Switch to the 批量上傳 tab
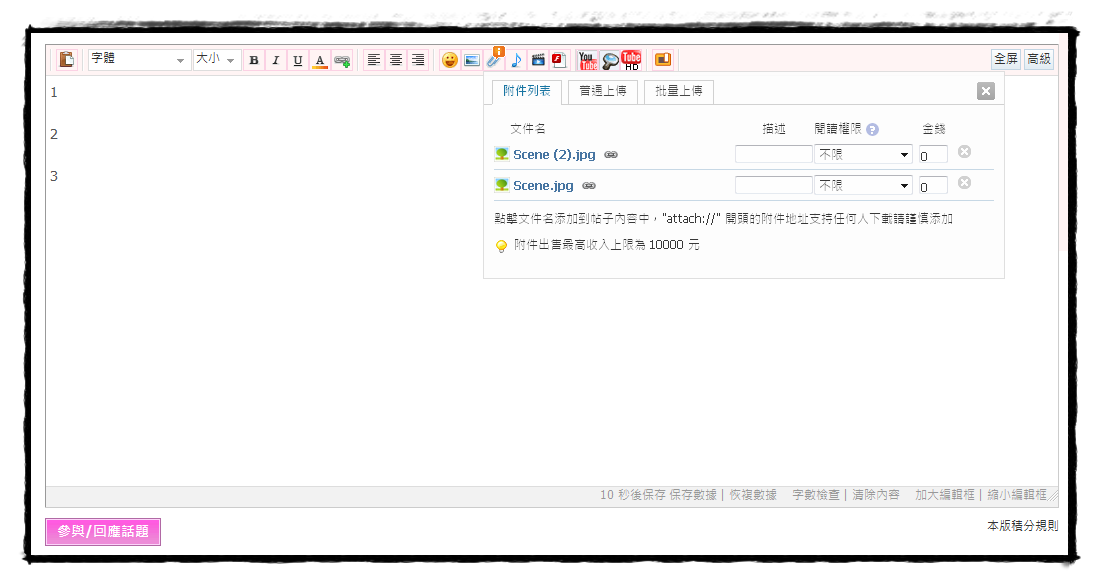The height and width of the screenshot is (585, 1101). (678, 92)
